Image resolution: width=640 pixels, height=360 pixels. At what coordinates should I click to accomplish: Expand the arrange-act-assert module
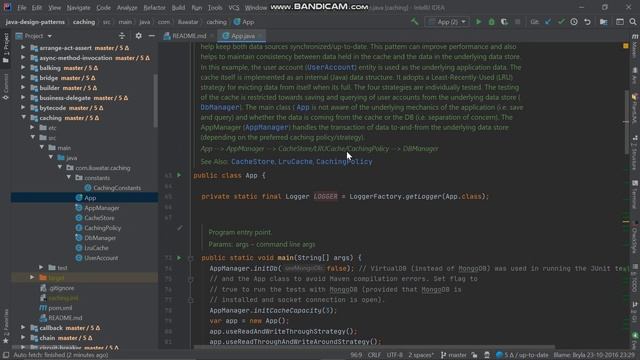[23, 48]
